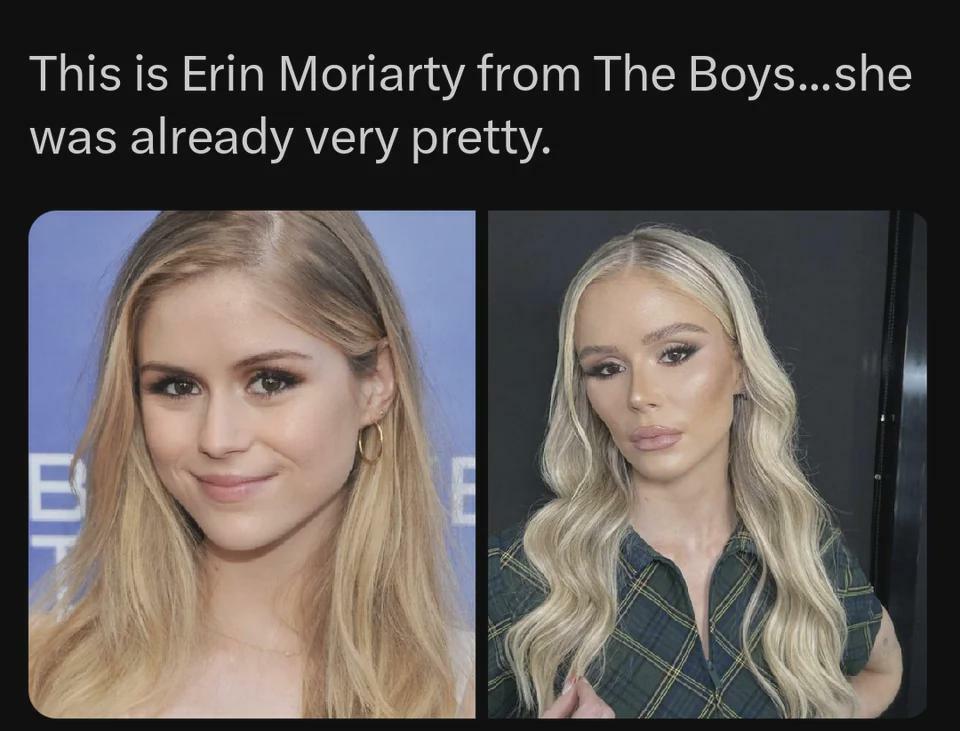Viewport: 960px width, 731px height.
Task: Click the fingernails at right photo's bottom
Action: pyautogui.click(x=569, y=684)
